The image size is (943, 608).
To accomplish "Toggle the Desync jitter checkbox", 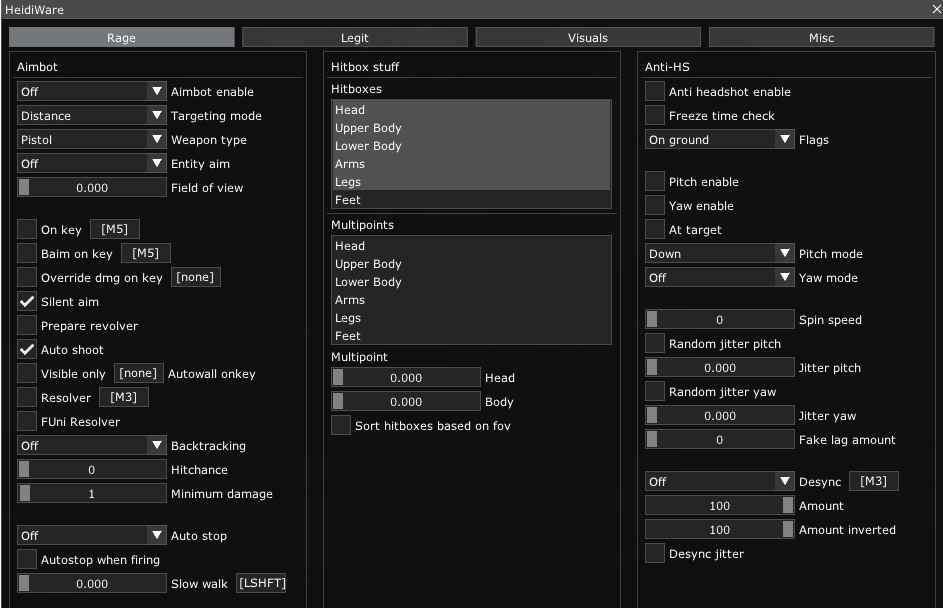I will [655, 553].
